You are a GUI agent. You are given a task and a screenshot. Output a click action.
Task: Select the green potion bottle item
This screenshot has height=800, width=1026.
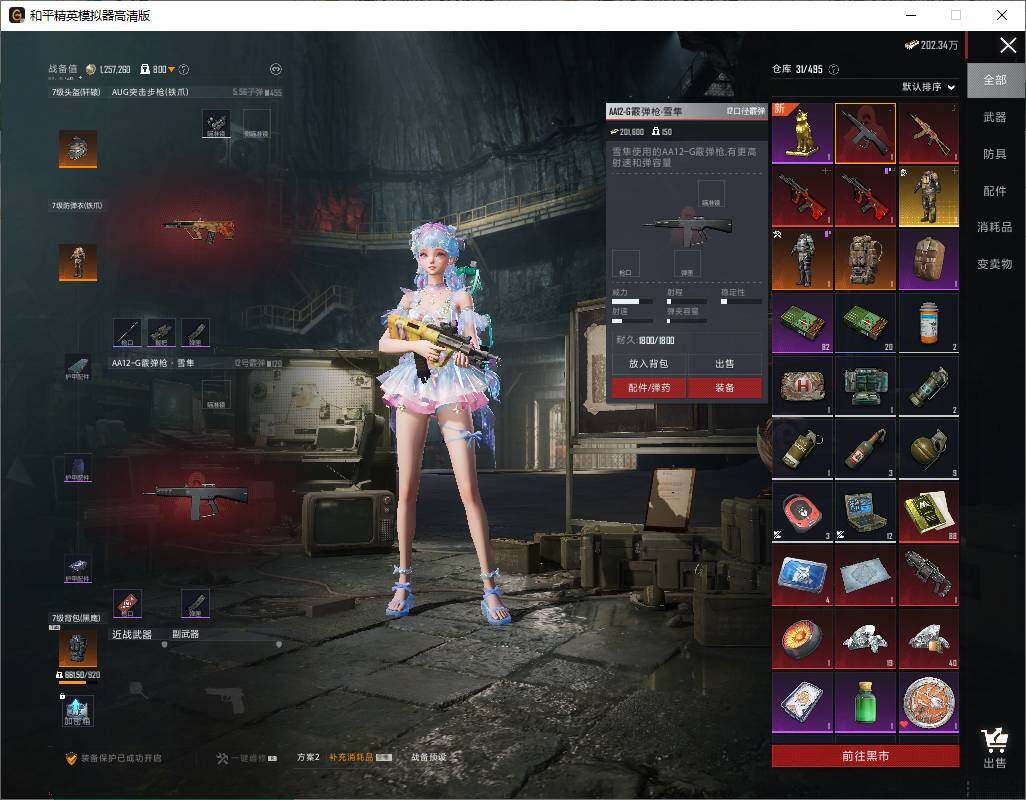point(865,702)
